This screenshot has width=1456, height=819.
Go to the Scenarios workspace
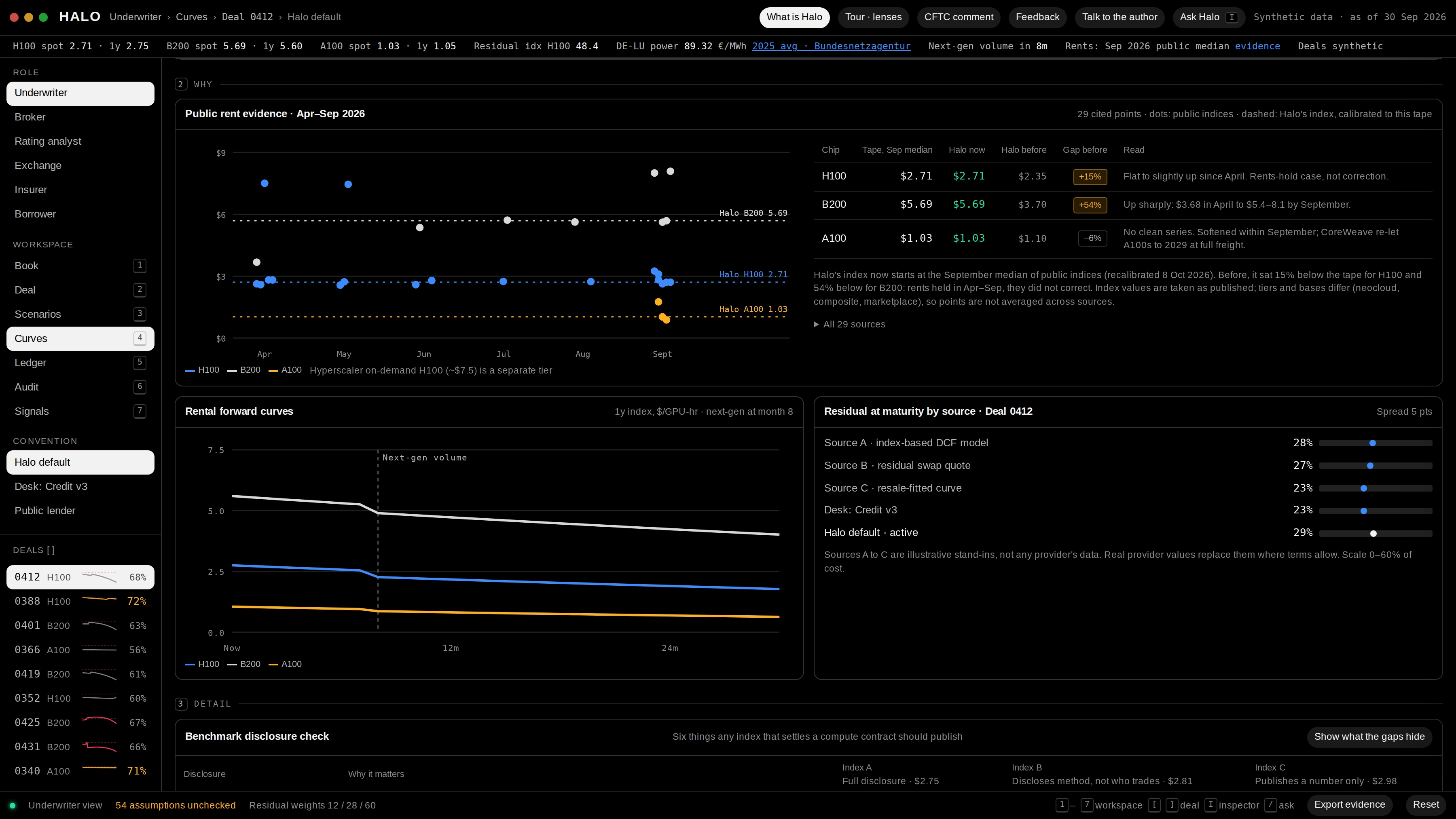[x=80, y=315]
